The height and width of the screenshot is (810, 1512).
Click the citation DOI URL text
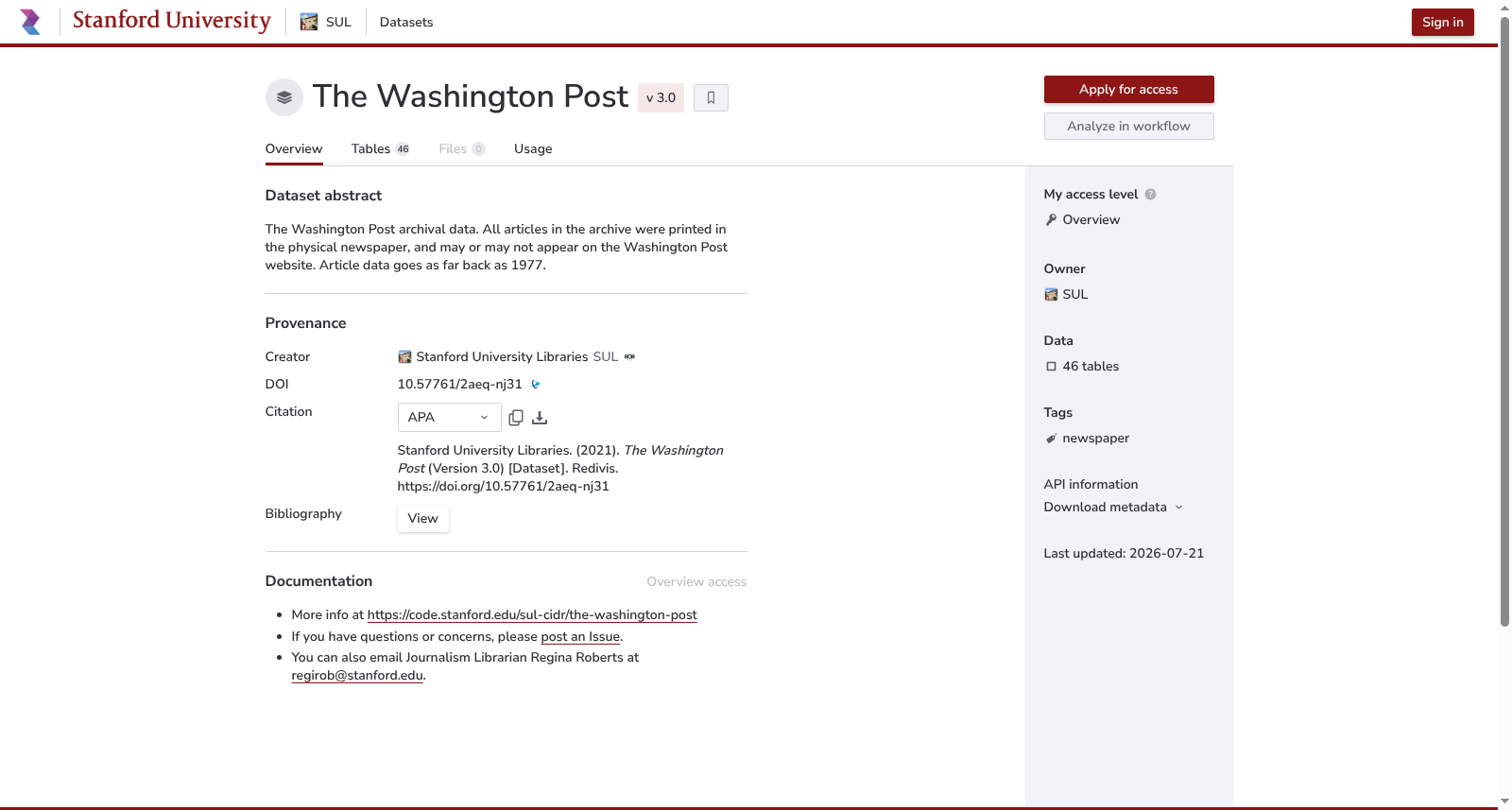[x=503, y=486]
